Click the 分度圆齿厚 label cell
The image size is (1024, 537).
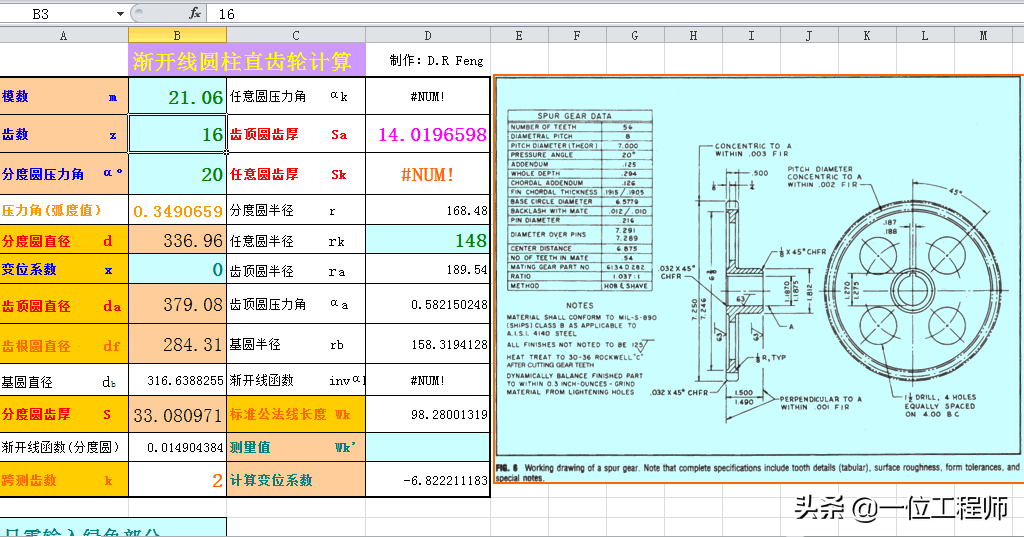64,414
